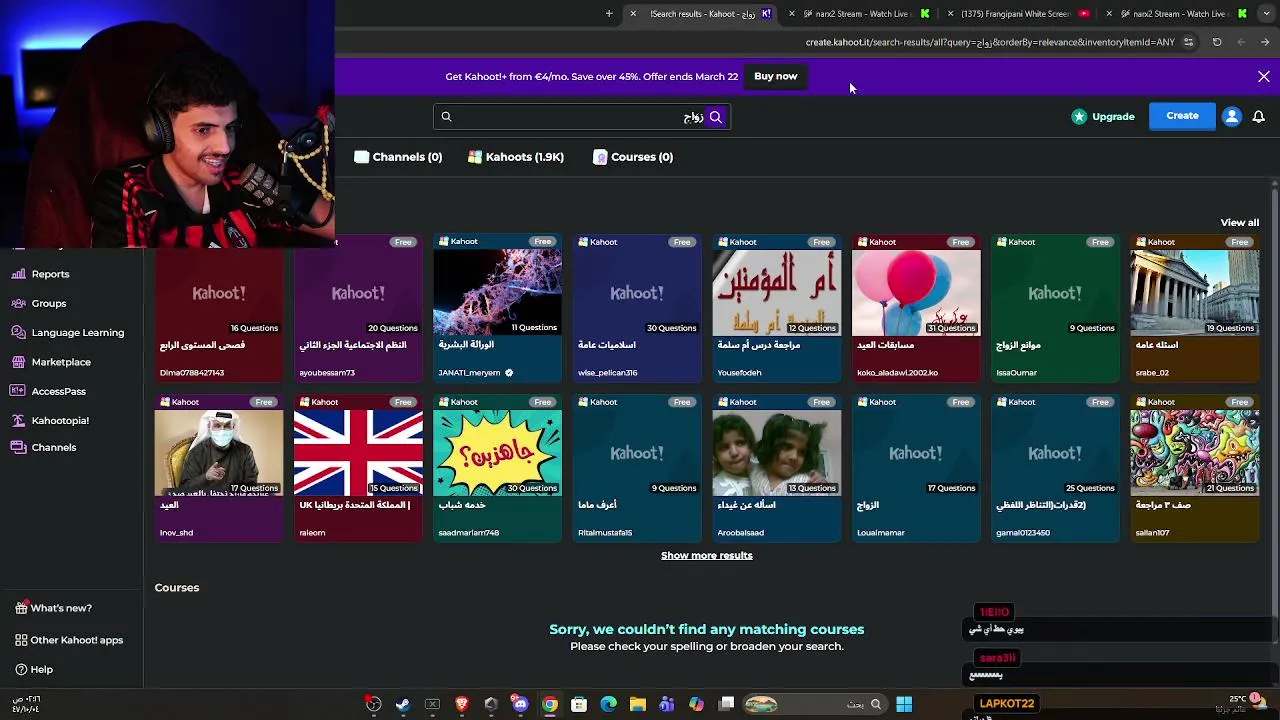Click Show more results
1280x720 pixels.
[706, 555]
